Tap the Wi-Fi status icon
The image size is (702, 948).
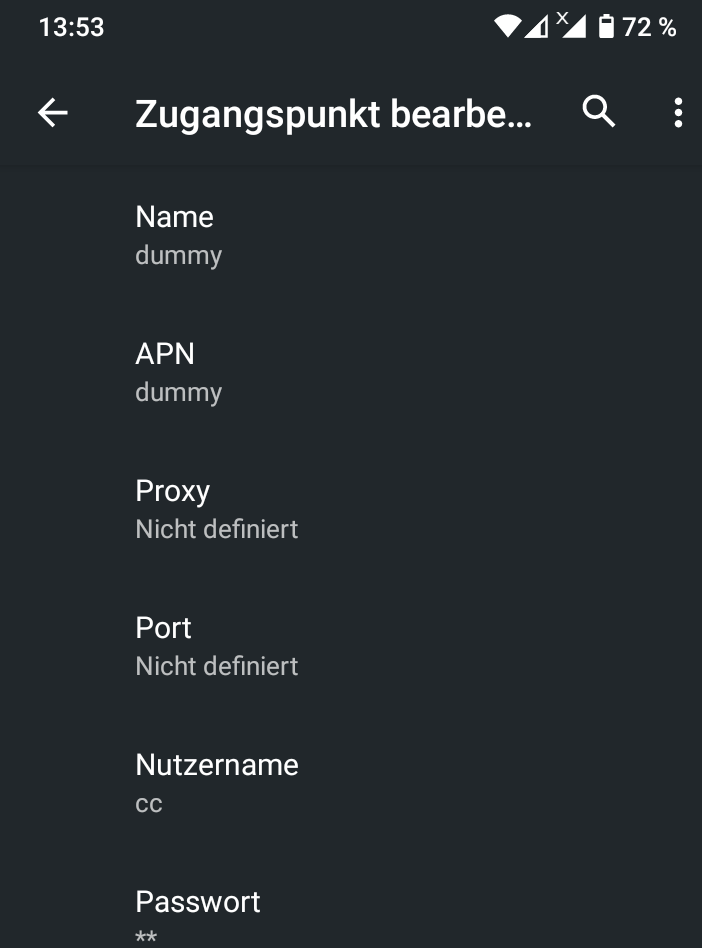tap(508, 27)
